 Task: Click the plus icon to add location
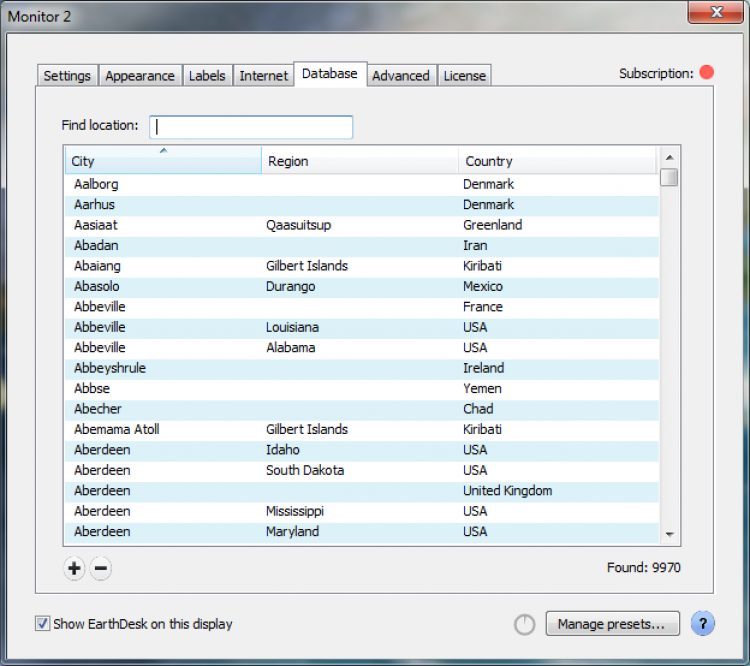(74, 568)
